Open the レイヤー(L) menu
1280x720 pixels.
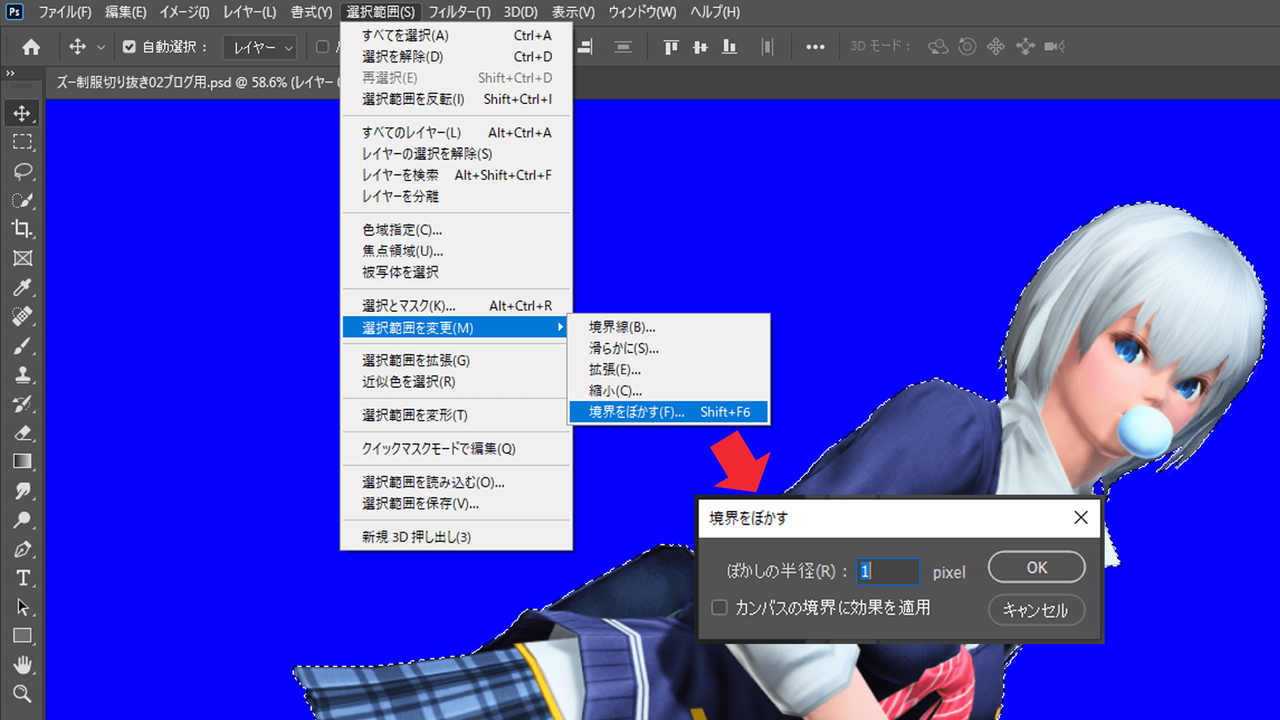coord(248,12)
